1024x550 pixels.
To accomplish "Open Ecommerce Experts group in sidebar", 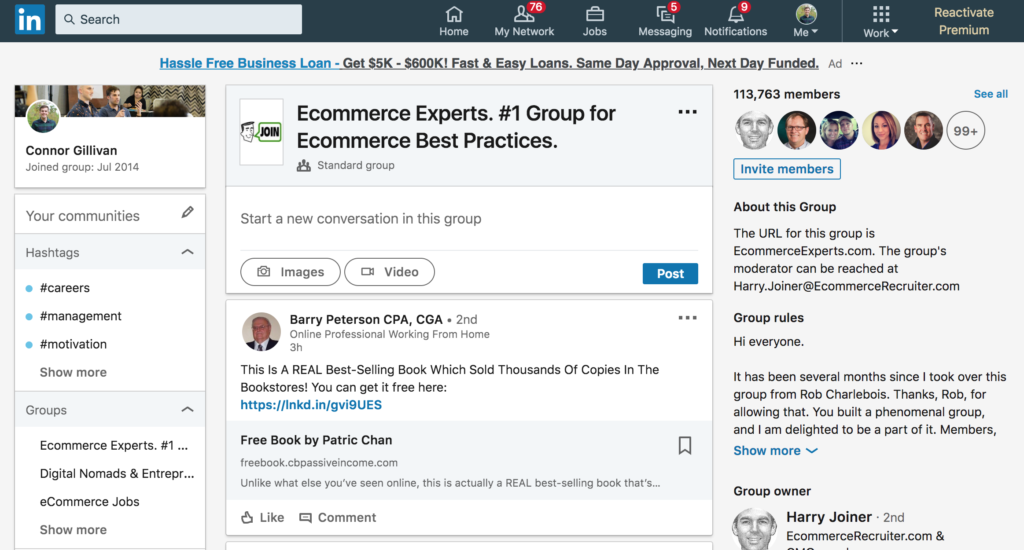I will point(114,445).
